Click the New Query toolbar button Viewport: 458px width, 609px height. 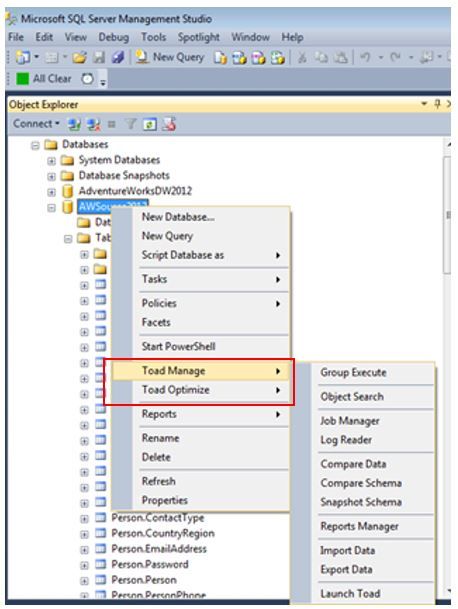point(170,57)
